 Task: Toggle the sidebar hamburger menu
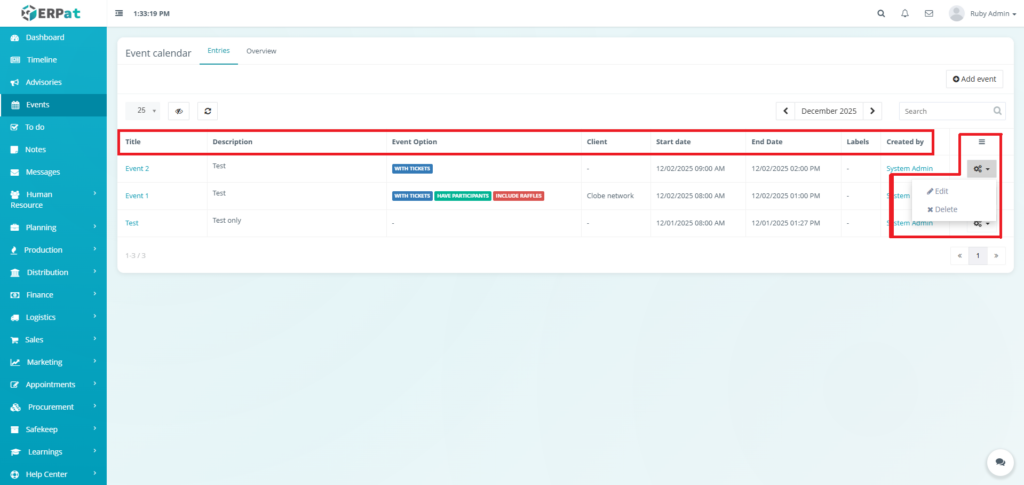(x=120, y=14)
